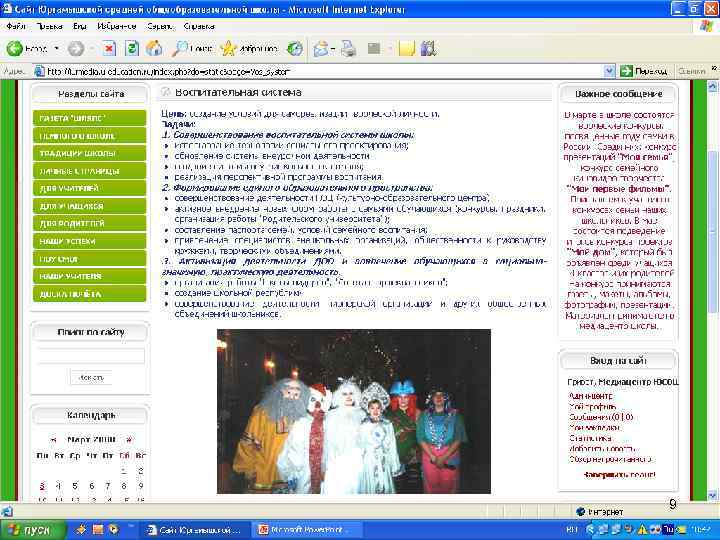The image size is (720, 540).
Task: Open the Газета "Шпалс" section
Action: (90, 118)
